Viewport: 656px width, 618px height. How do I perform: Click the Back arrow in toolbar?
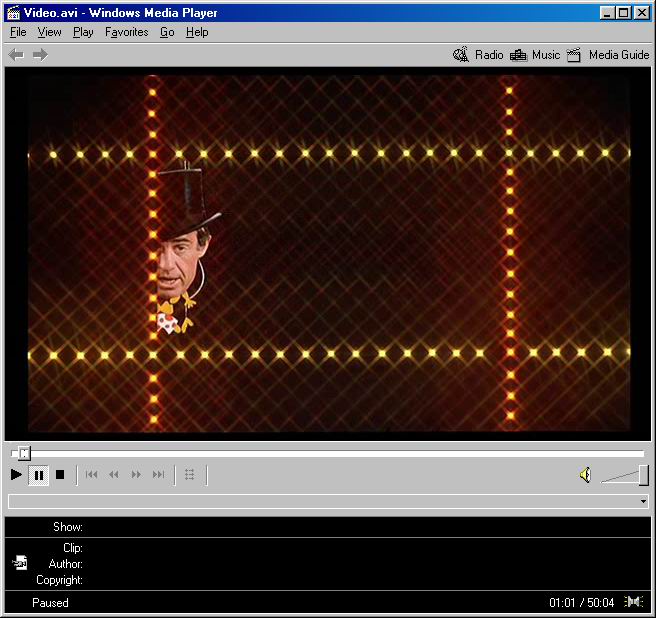(x=16, y=55)
